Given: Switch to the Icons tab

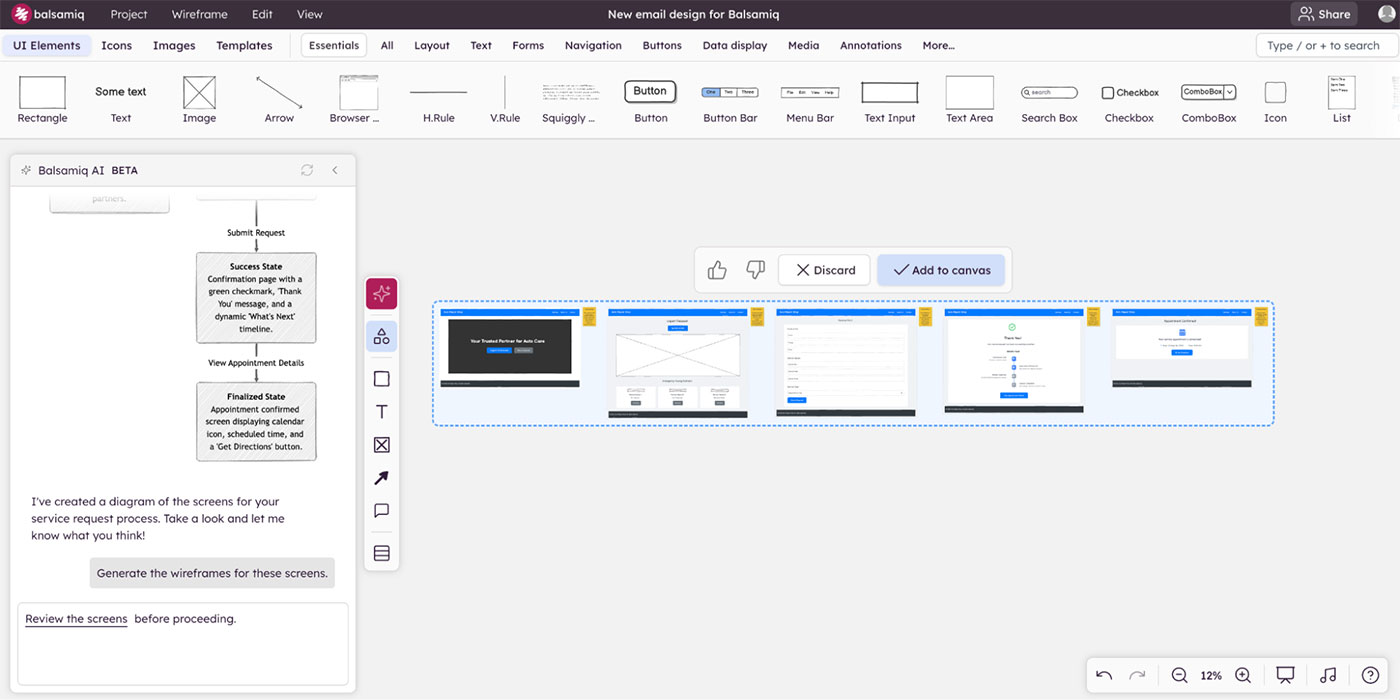Looking at the screenshot, I should pos(117,45).
